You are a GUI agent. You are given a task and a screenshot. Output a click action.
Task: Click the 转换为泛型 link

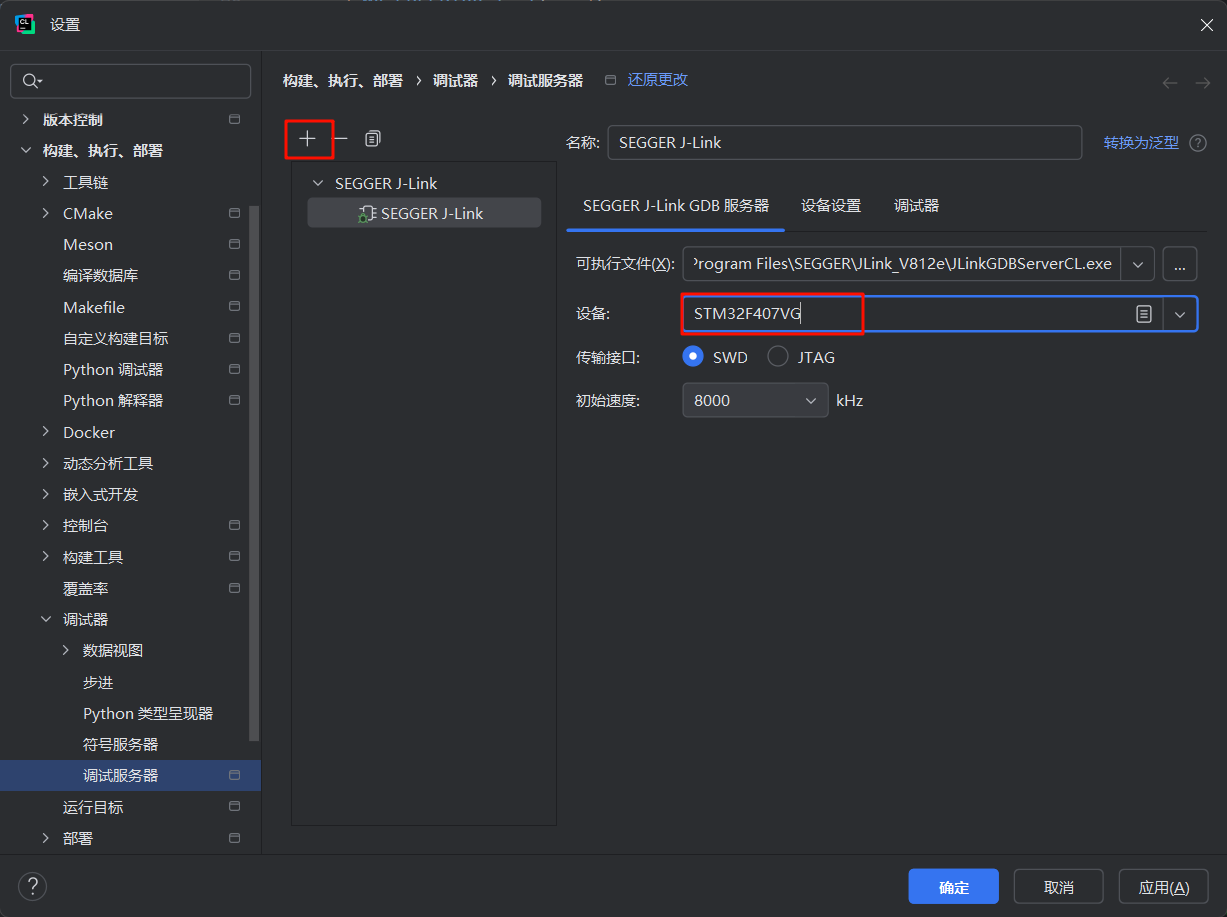1141,143
